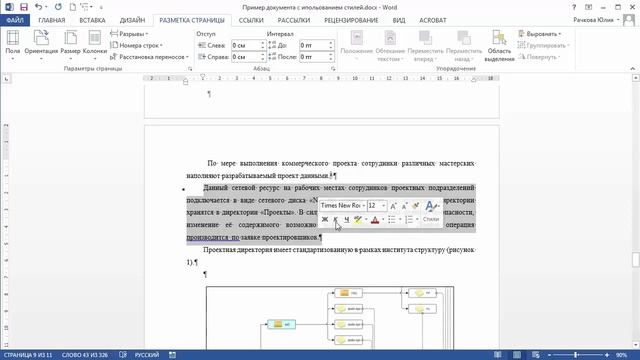Open the Times New Roman font dropdown
Screen dimensions: 640x360
click(x=364, y=206)
